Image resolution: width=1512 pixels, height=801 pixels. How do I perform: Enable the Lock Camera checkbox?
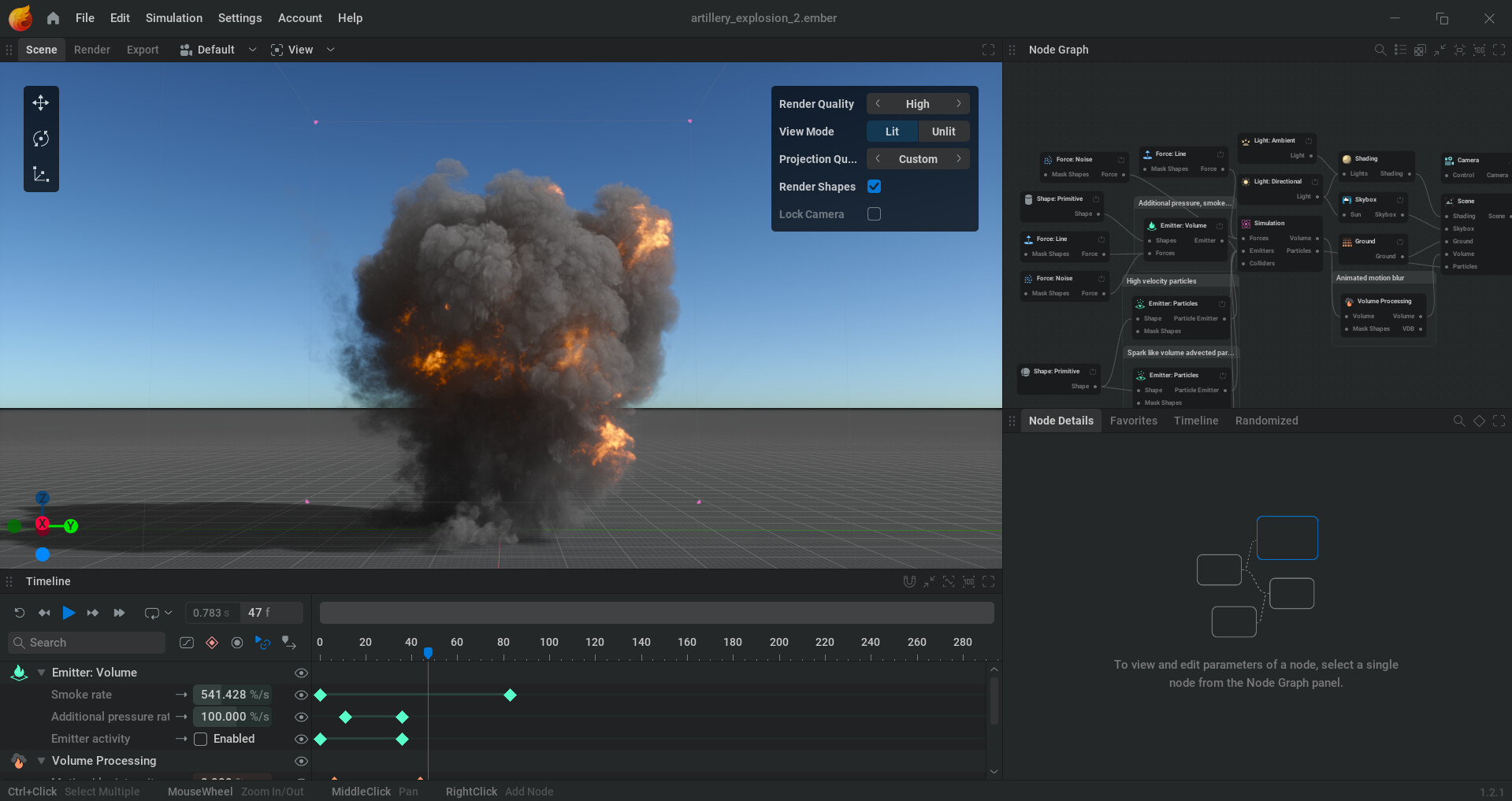tap(874, 214)
